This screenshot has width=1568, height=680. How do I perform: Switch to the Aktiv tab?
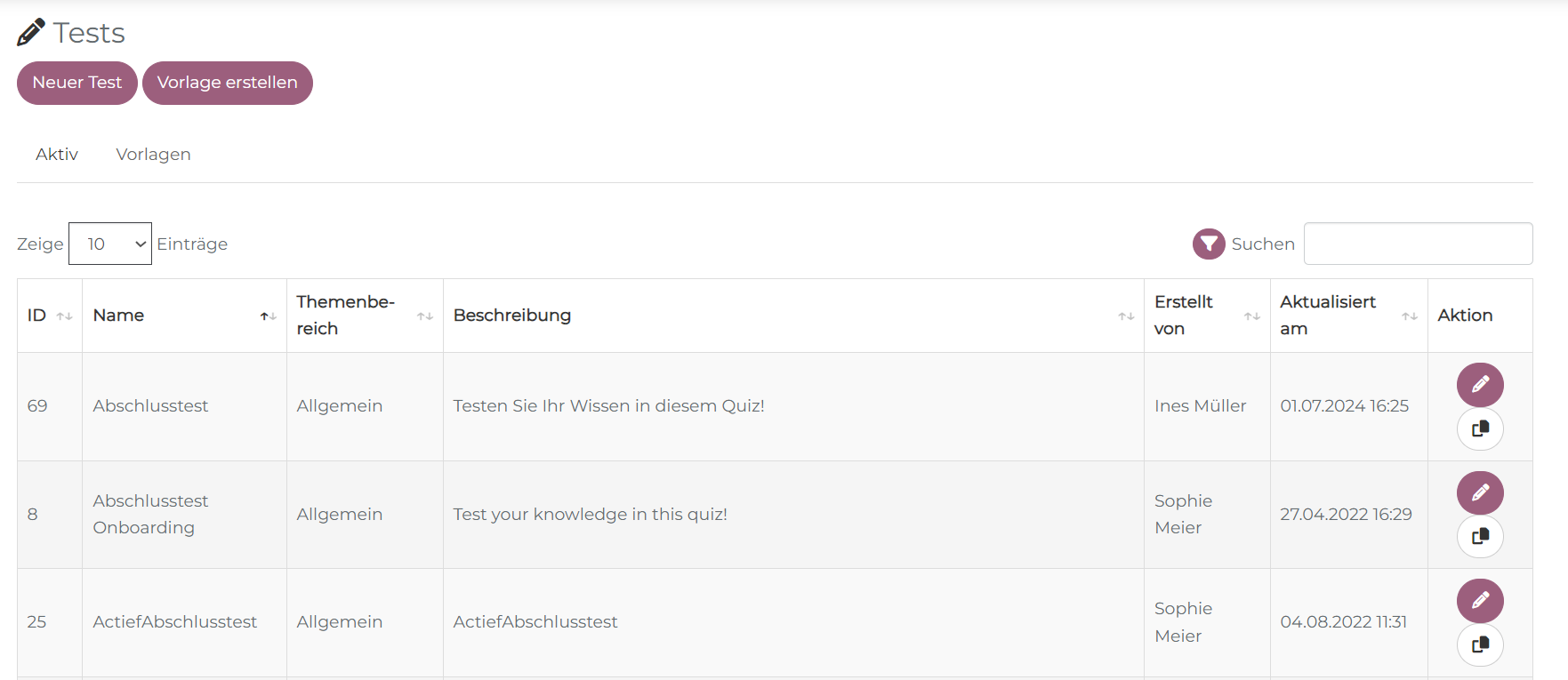tap(57, 155)
